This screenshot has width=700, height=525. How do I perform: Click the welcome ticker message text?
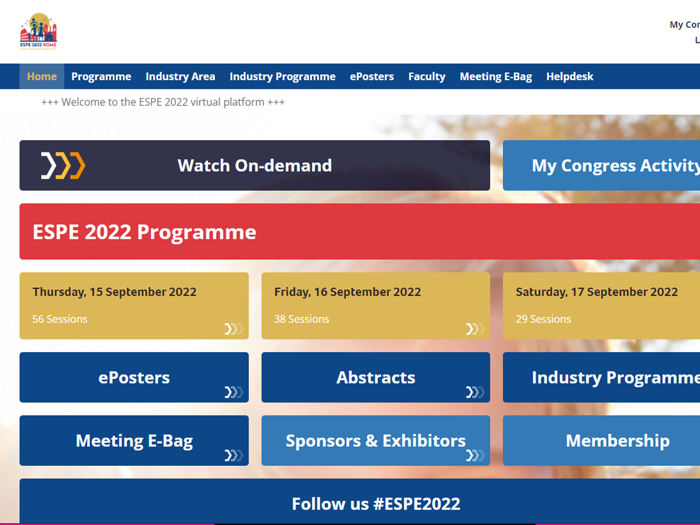pyautogui.click(x=163, y=102)
